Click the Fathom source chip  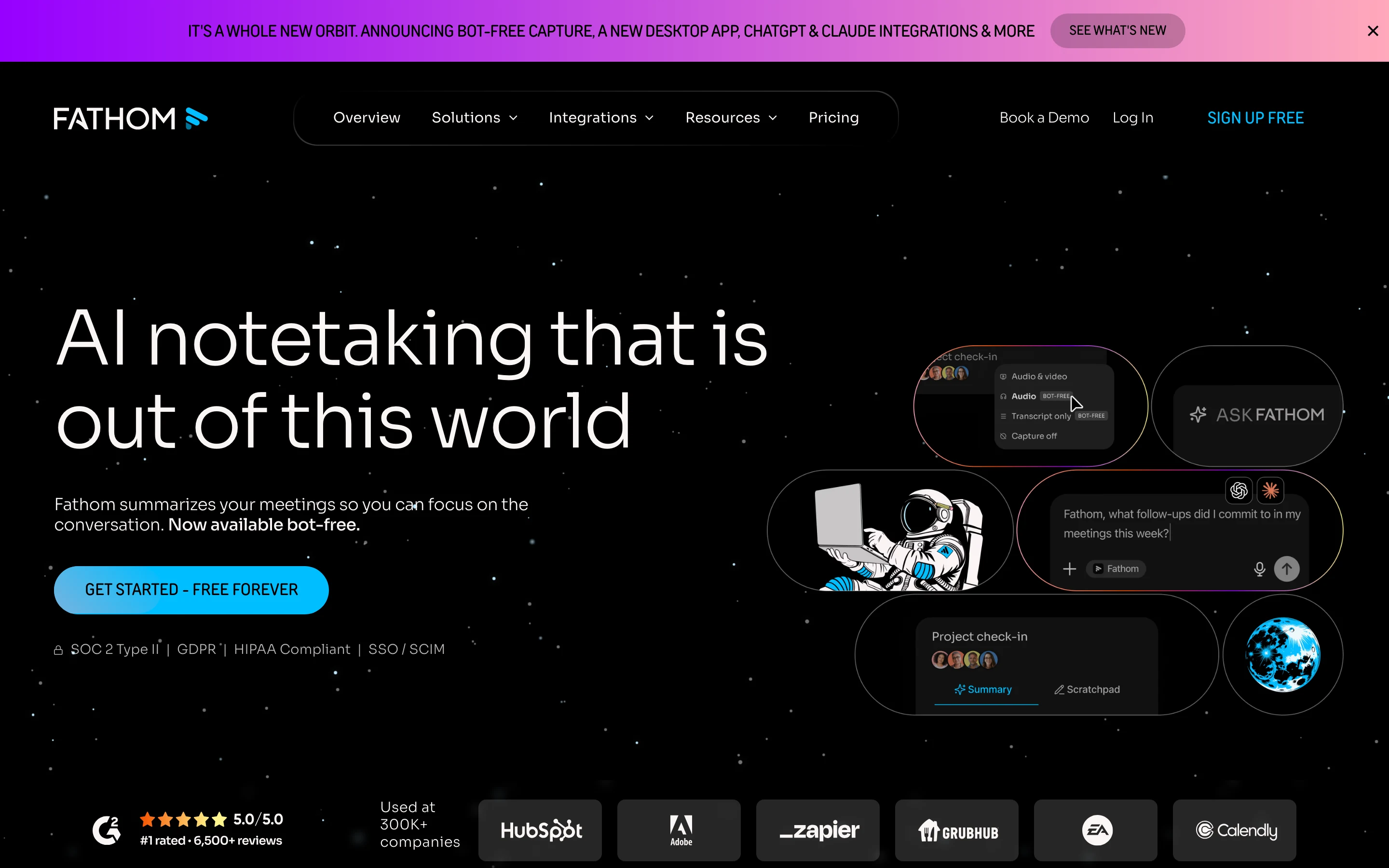coord(1116,569)
